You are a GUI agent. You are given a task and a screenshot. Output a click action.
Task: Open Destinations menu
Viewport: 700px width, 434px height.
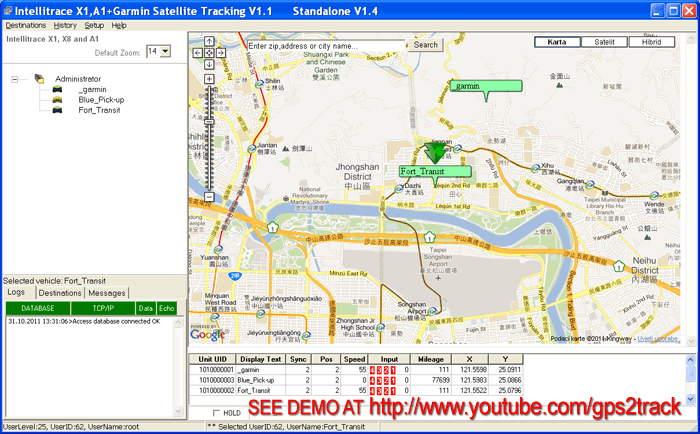tap(25, 25)
